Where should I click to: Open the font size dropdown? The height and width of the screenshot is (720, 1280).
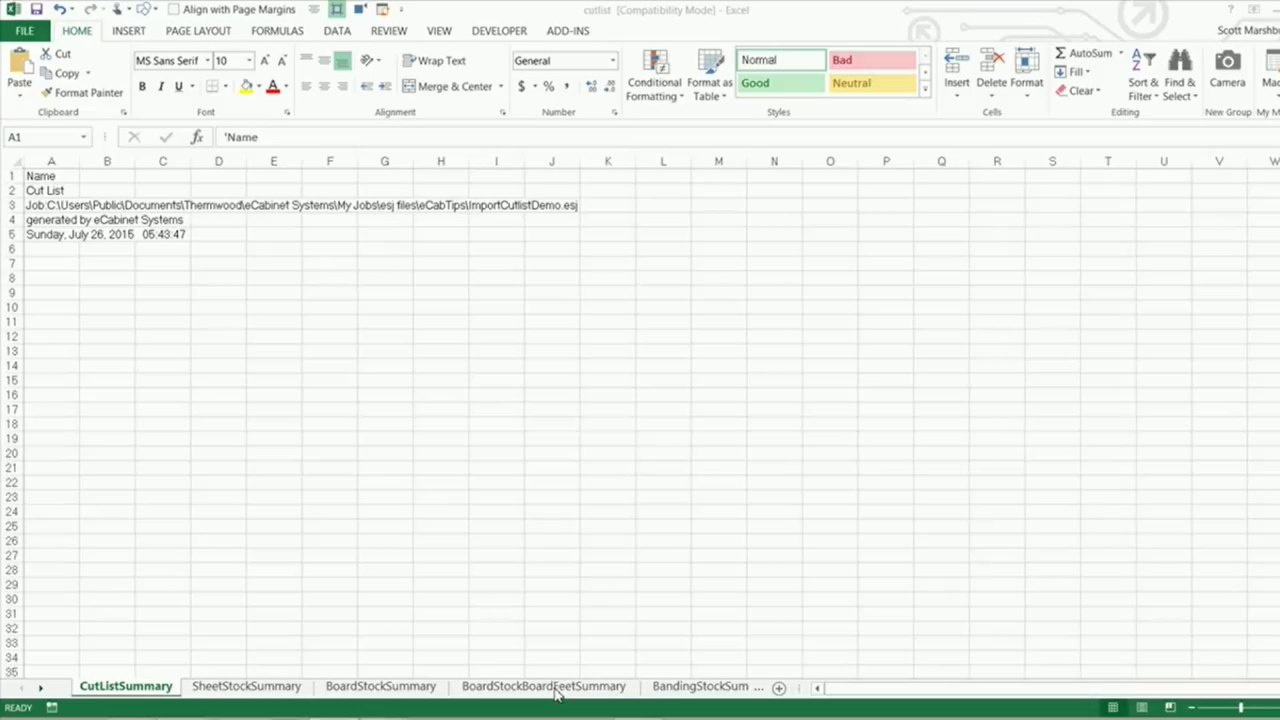(x=249, y=61)
